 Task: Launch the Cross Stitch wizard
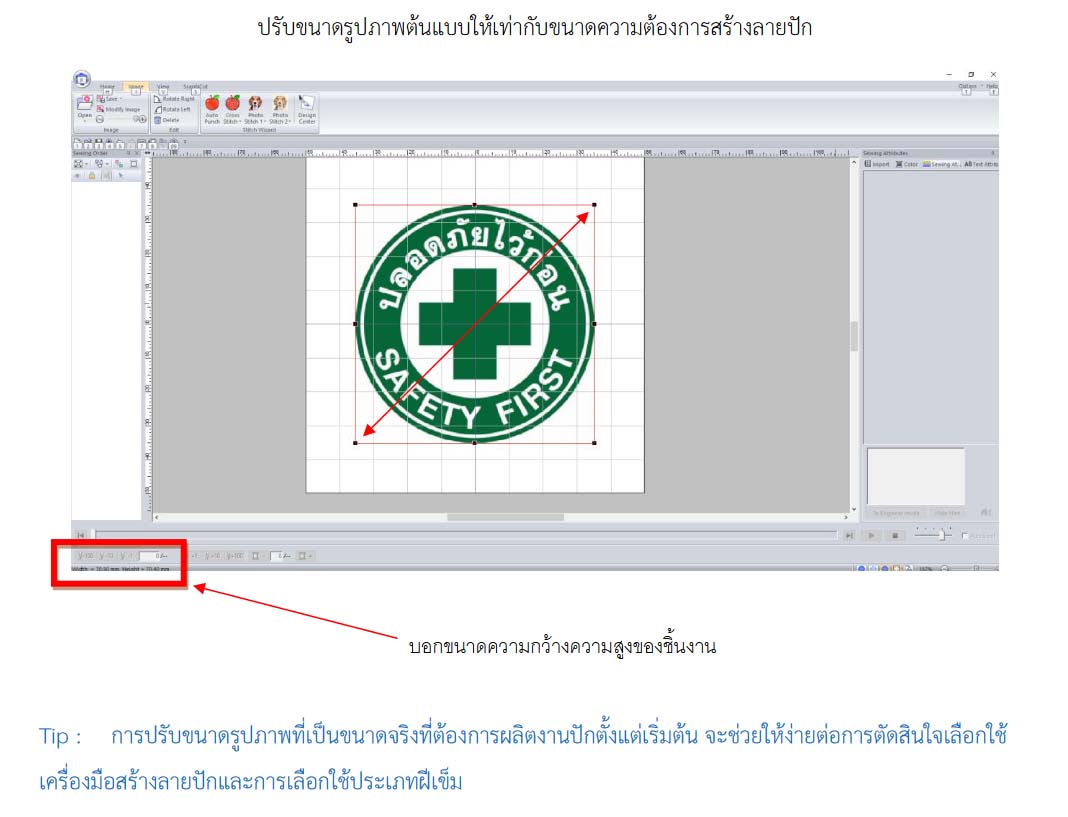(233, 109)
